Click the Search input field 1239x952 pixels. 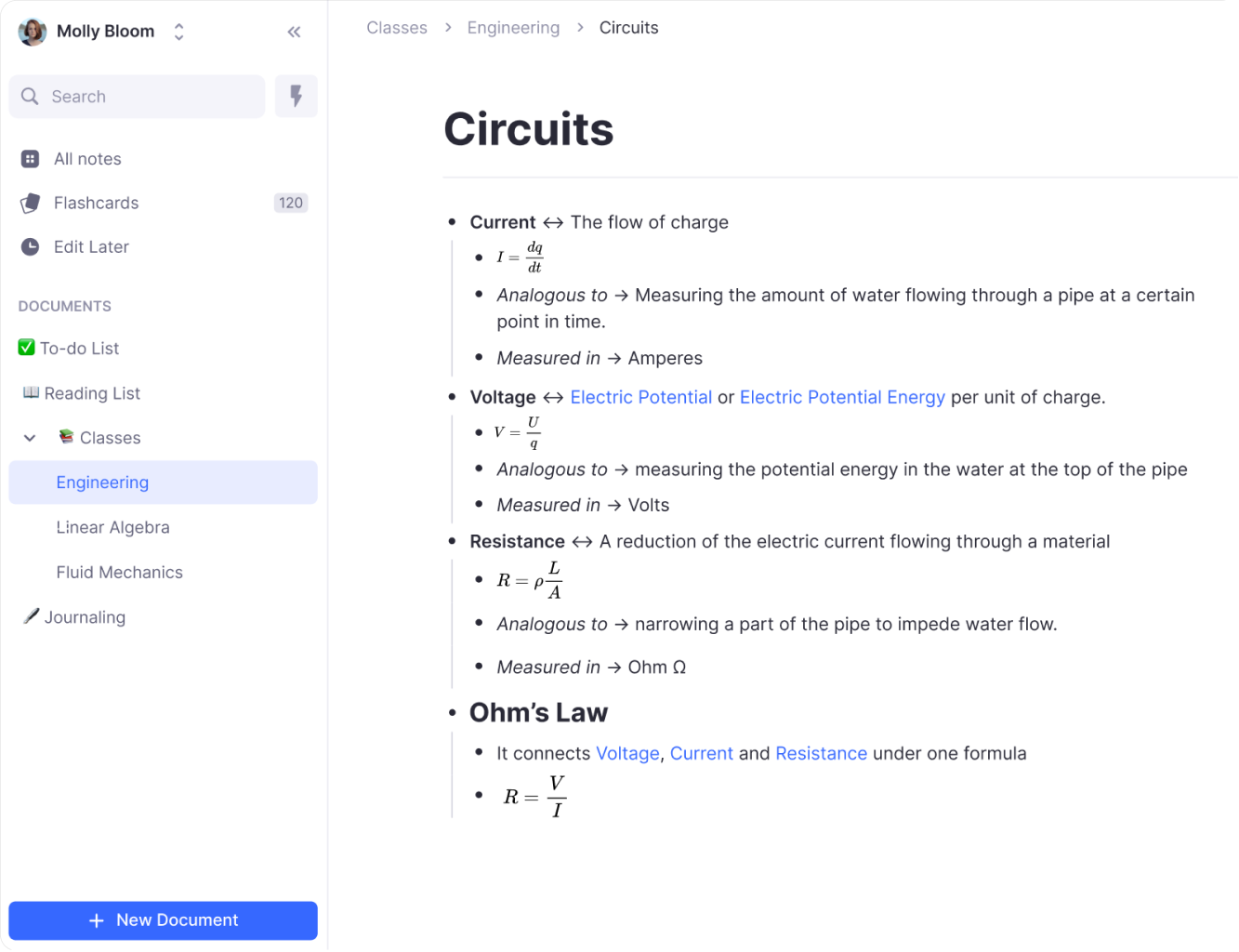[137, 97]
